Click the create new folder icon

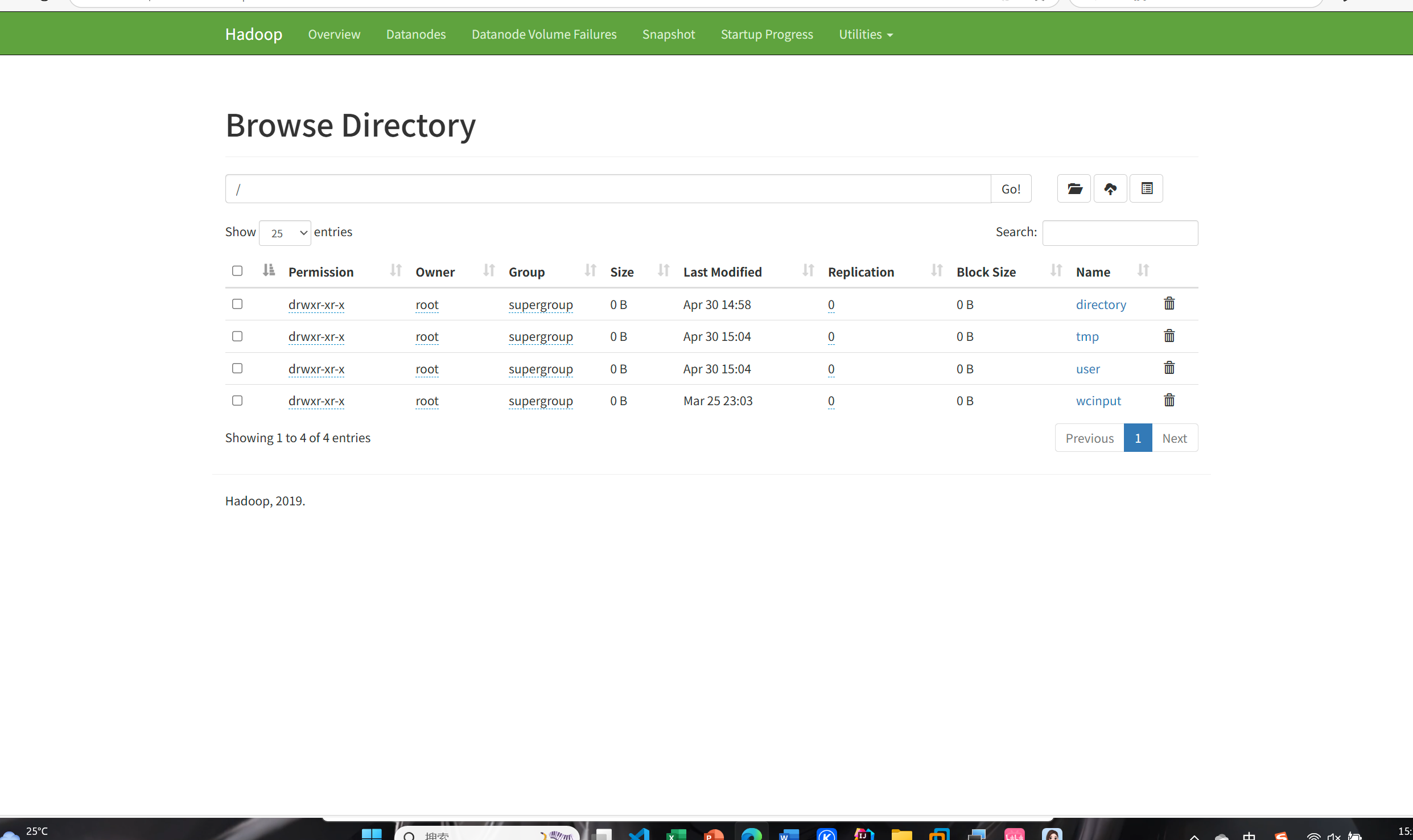click(1074, 188)
